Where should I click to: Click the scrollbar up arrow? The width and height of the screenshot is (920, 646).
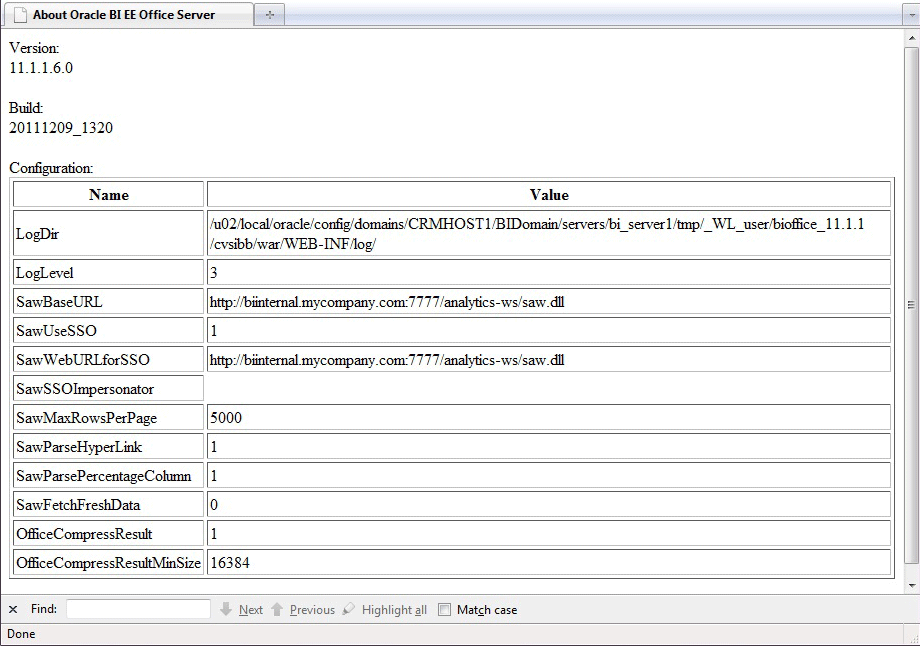coord(911,38)
